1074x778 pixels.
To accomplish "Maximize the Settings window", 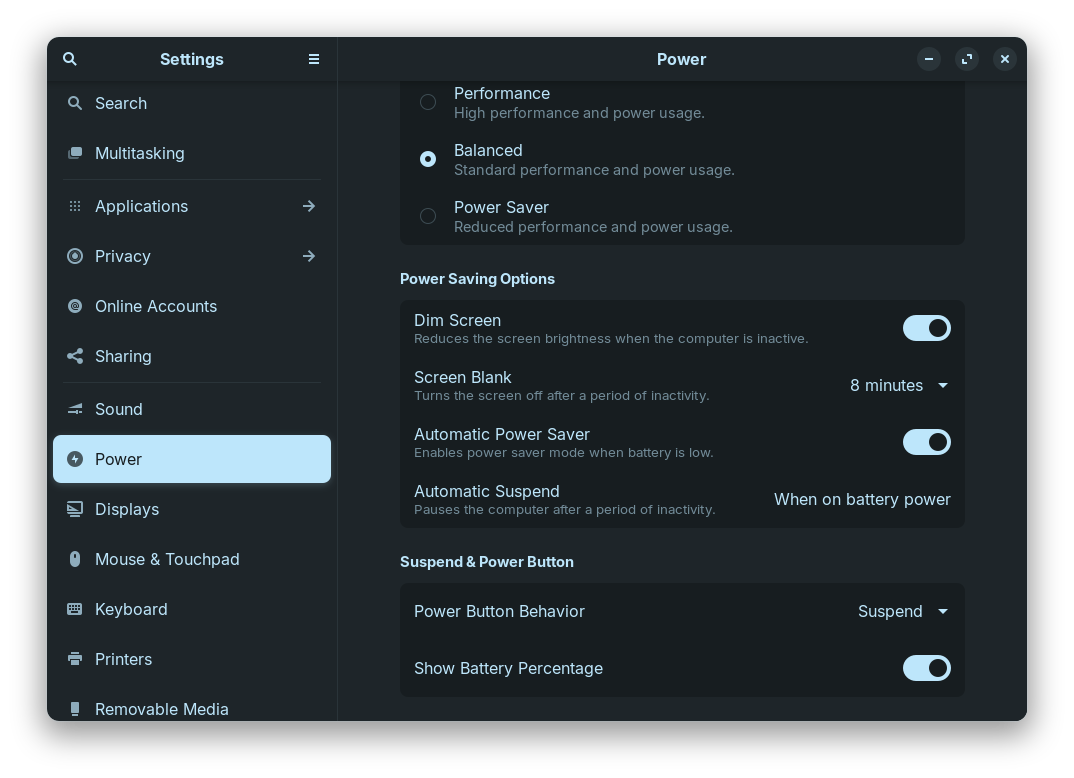I will 966,59.
